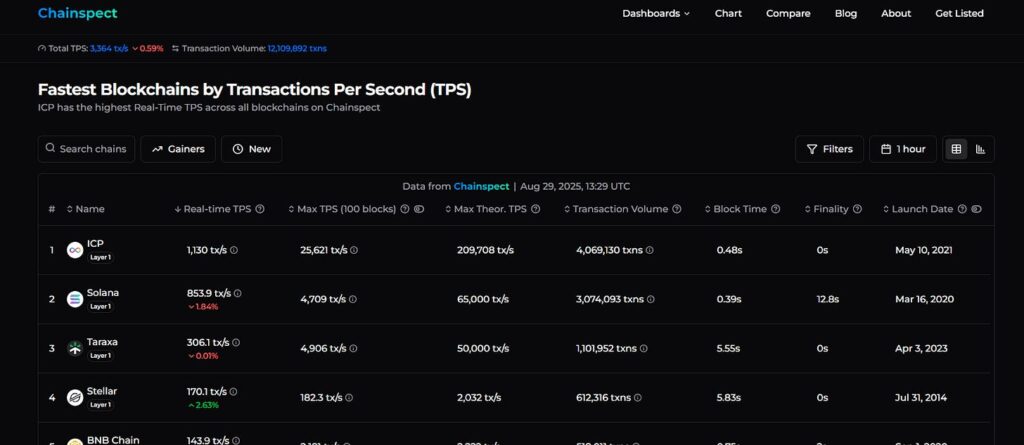Info icon next to 3,074,093 txns
Image resolution: width=1024 pixels, height=445 pixels.
[650, 299]
